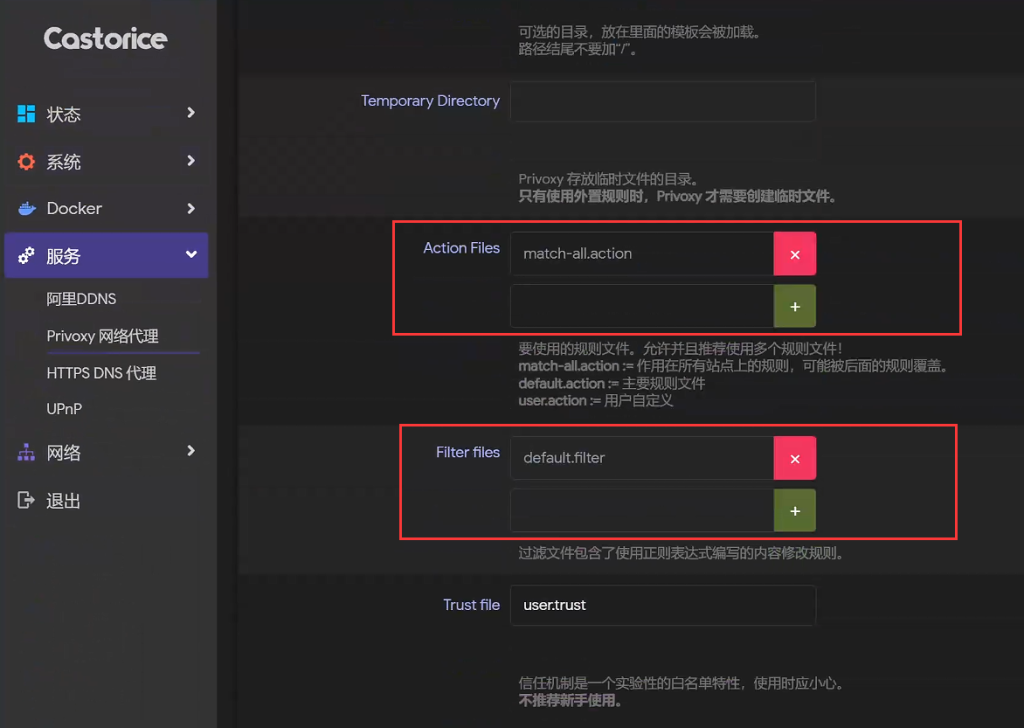This screenshot has height=728, width=1024.
Task: Open 阿里DDNS service page
Action: 82,299
